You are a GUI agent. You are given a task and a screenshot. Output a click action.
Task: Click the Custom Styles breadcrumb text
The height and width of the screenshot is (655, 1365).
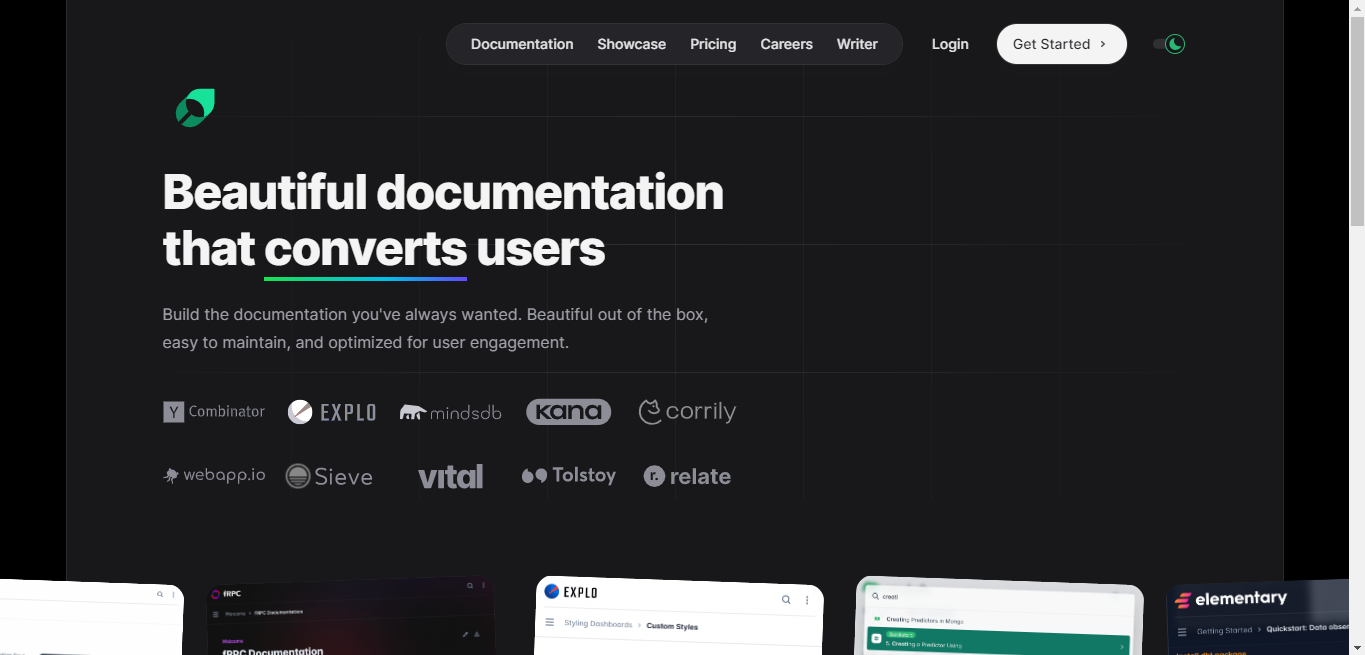tap(672, 627)
